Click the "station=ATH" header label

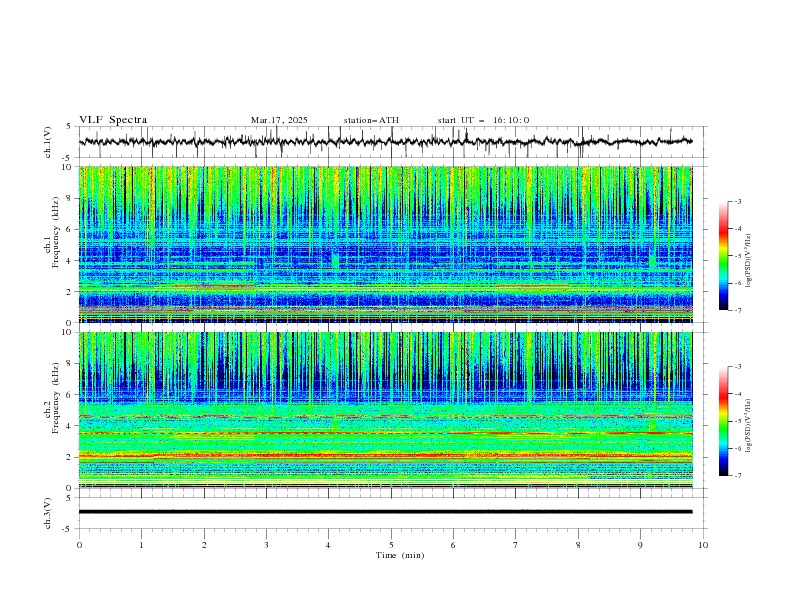(371, 120)
